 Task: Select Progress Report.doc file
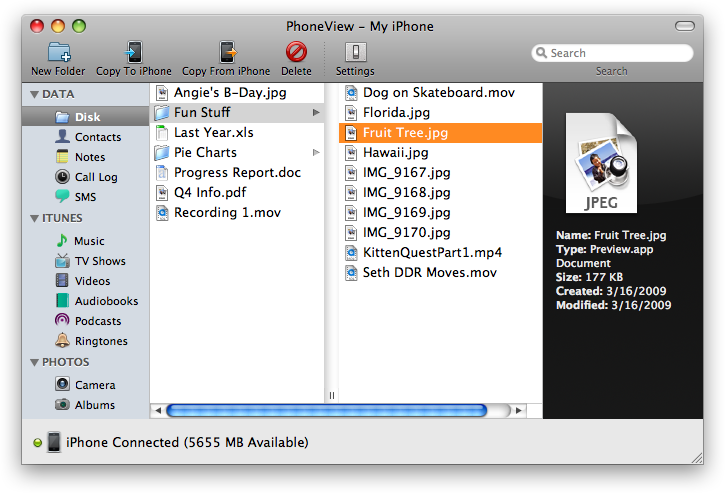[x=237, y=173]
